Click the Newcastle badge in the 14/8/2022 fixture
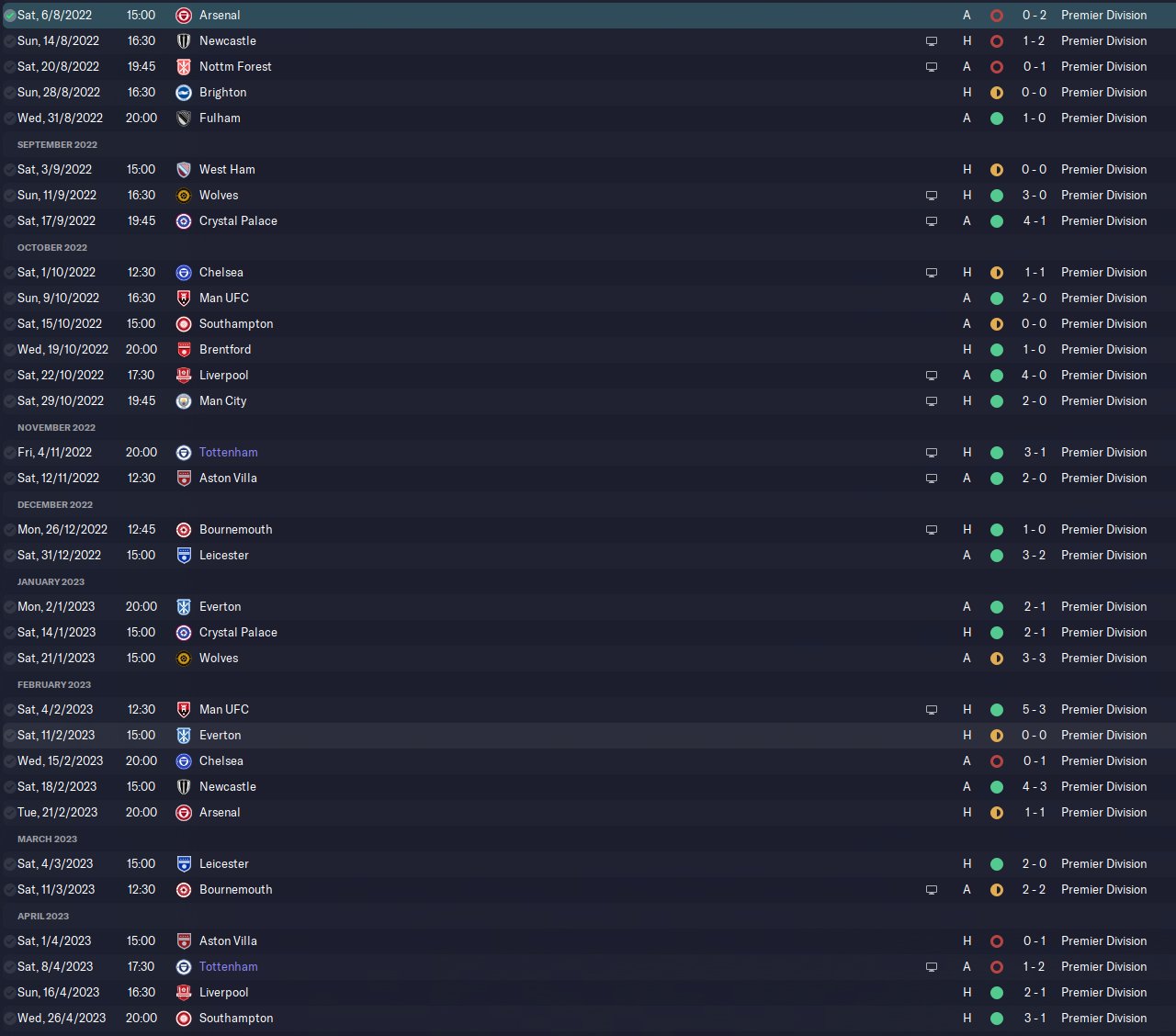This screenshot has width=1176, height=1036. pos(184,41)
